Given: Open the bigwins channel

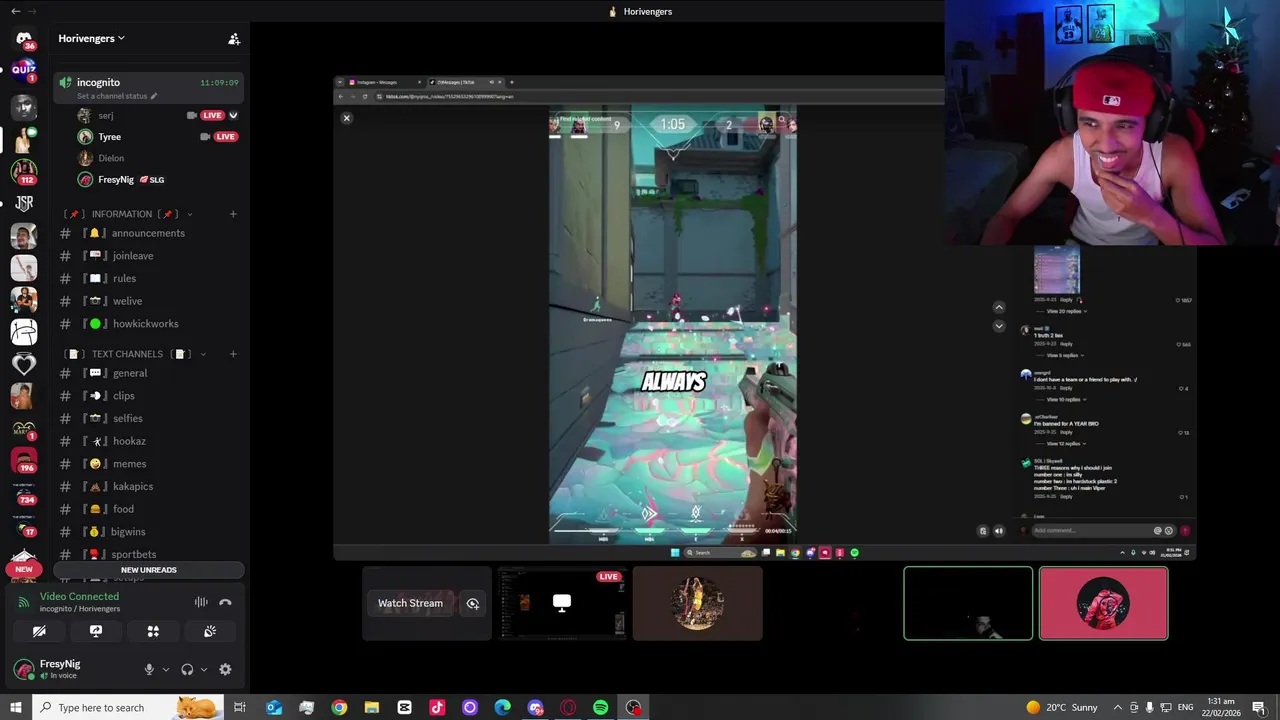Looking at the screenshot, I should [x=148, y=532].
